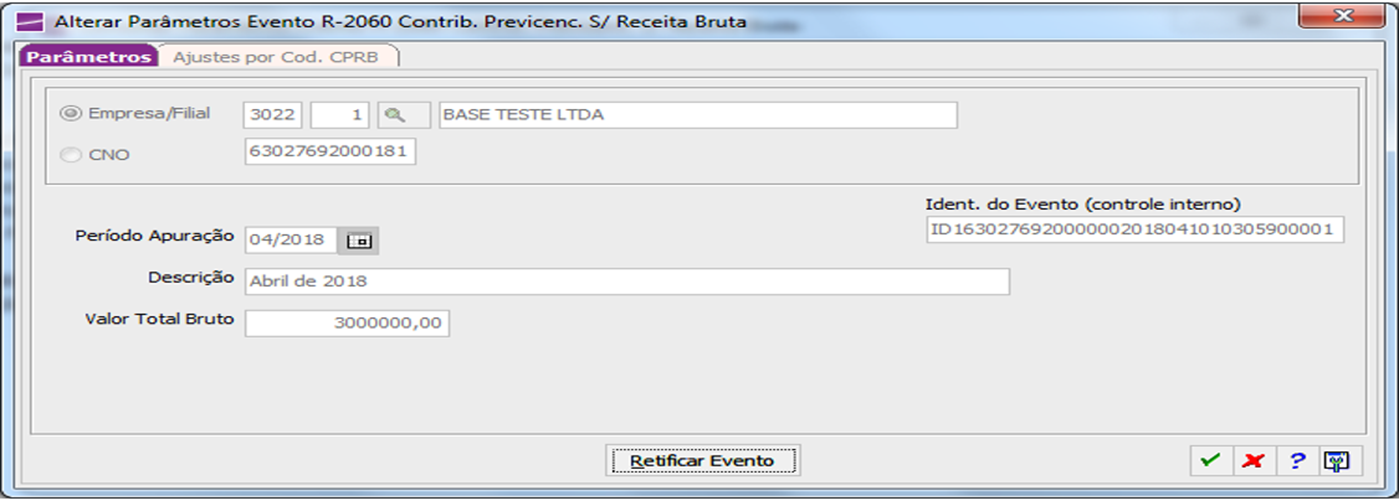
Task: Click the purple application icon in title bar
Action: pyautogui.click(x=32, y=21)
